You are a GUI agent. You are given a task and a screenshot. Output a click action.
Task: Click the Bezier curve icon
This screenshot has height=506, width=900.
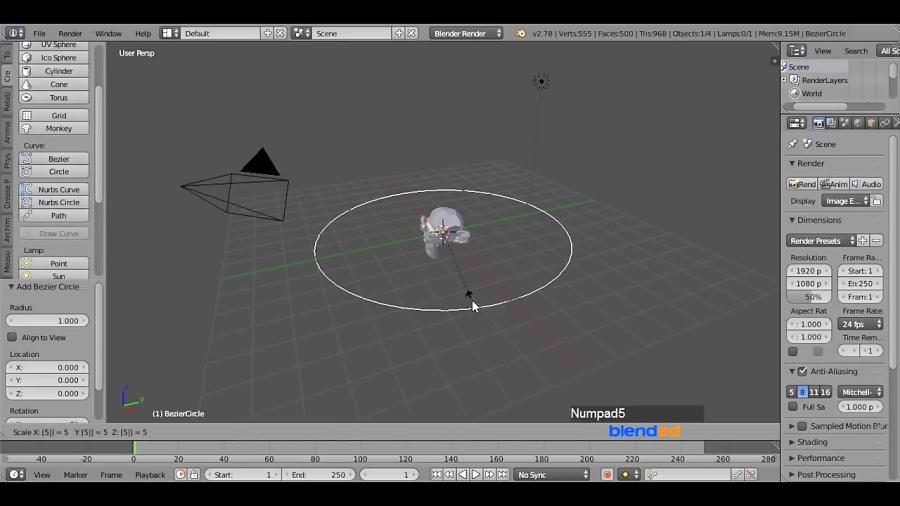[27, 159]
